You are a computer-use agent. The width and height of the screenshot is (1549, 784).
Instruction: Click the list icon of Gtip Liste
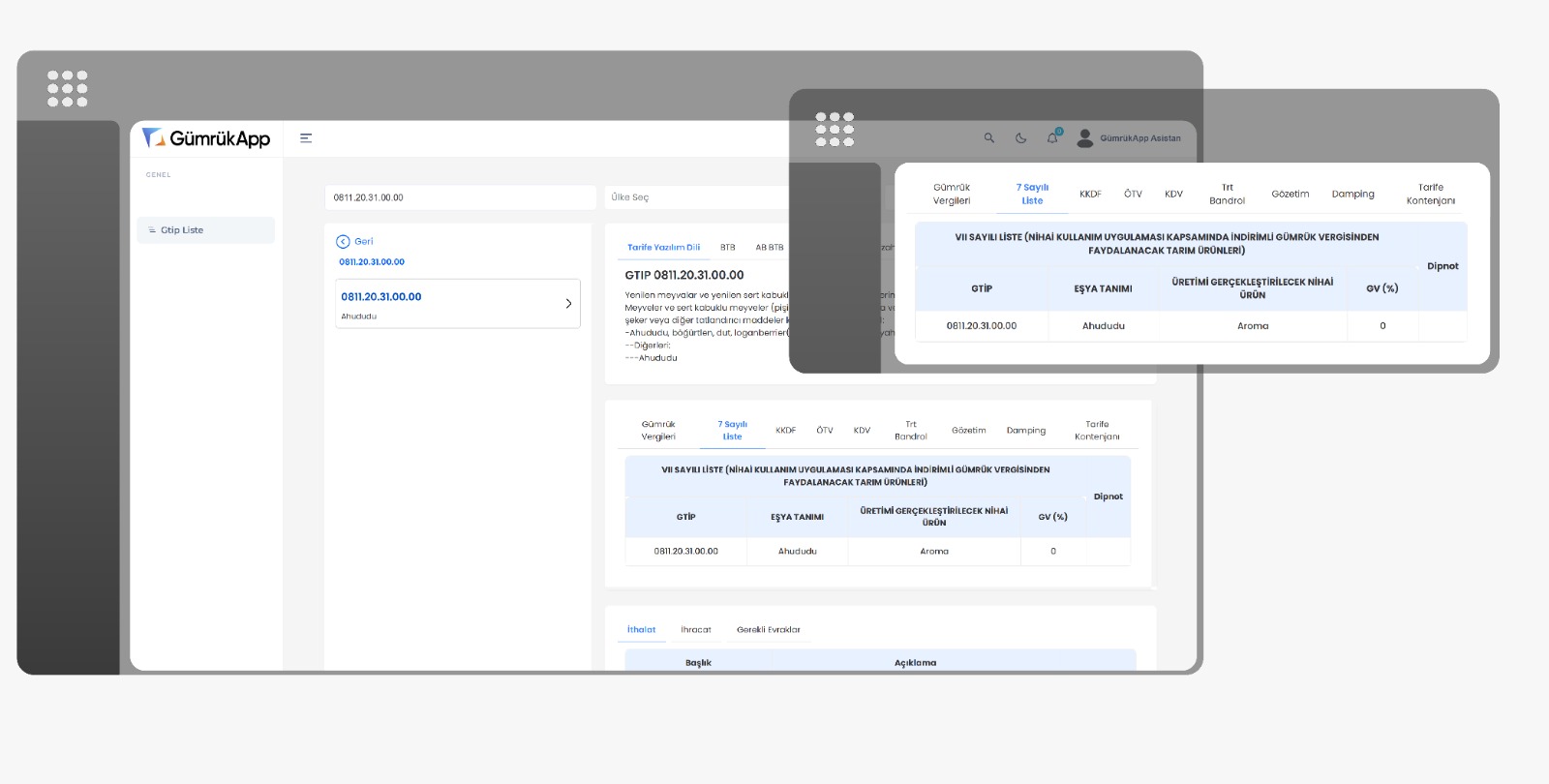tap(152, 230)
